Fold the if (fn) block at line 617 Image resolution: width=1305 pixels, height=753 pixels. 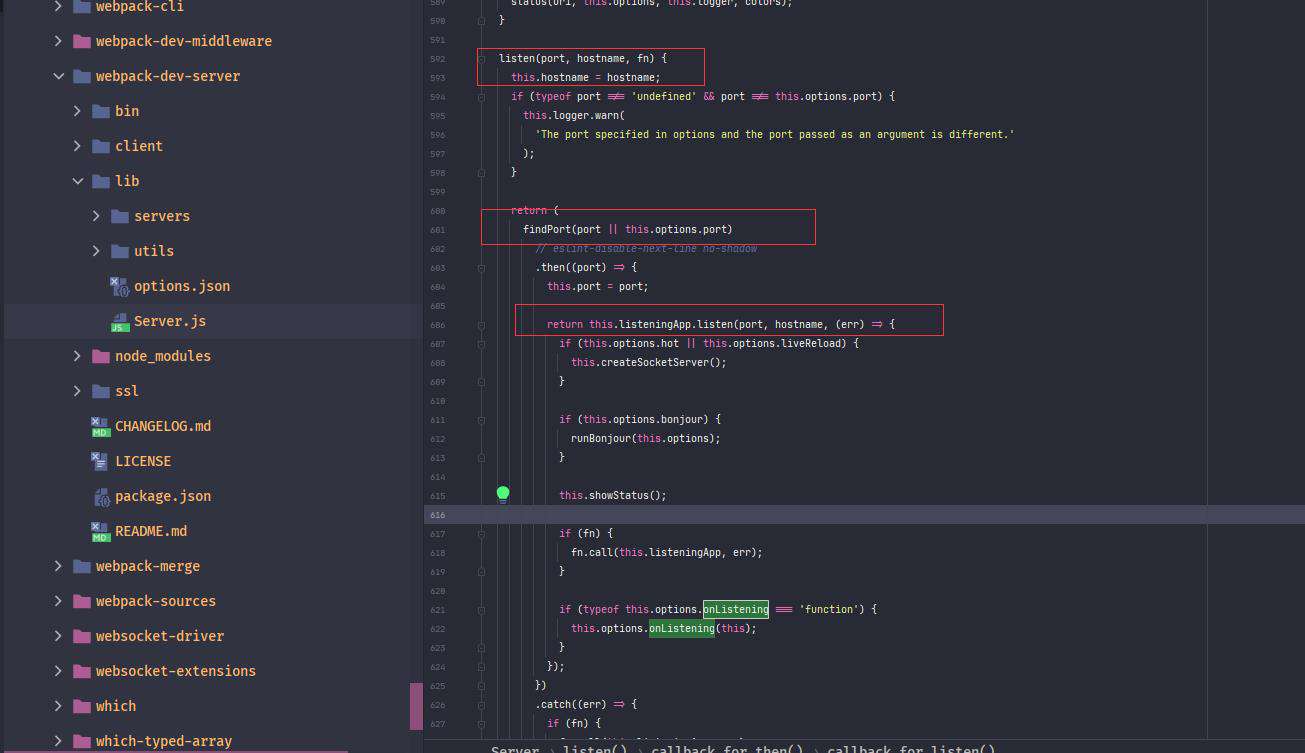(x=481, y=533)
